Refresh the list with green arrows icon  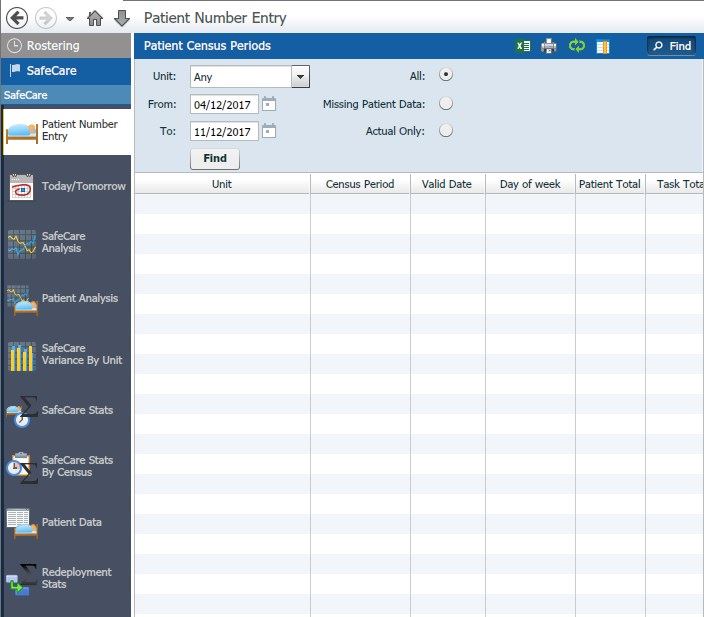576,46
